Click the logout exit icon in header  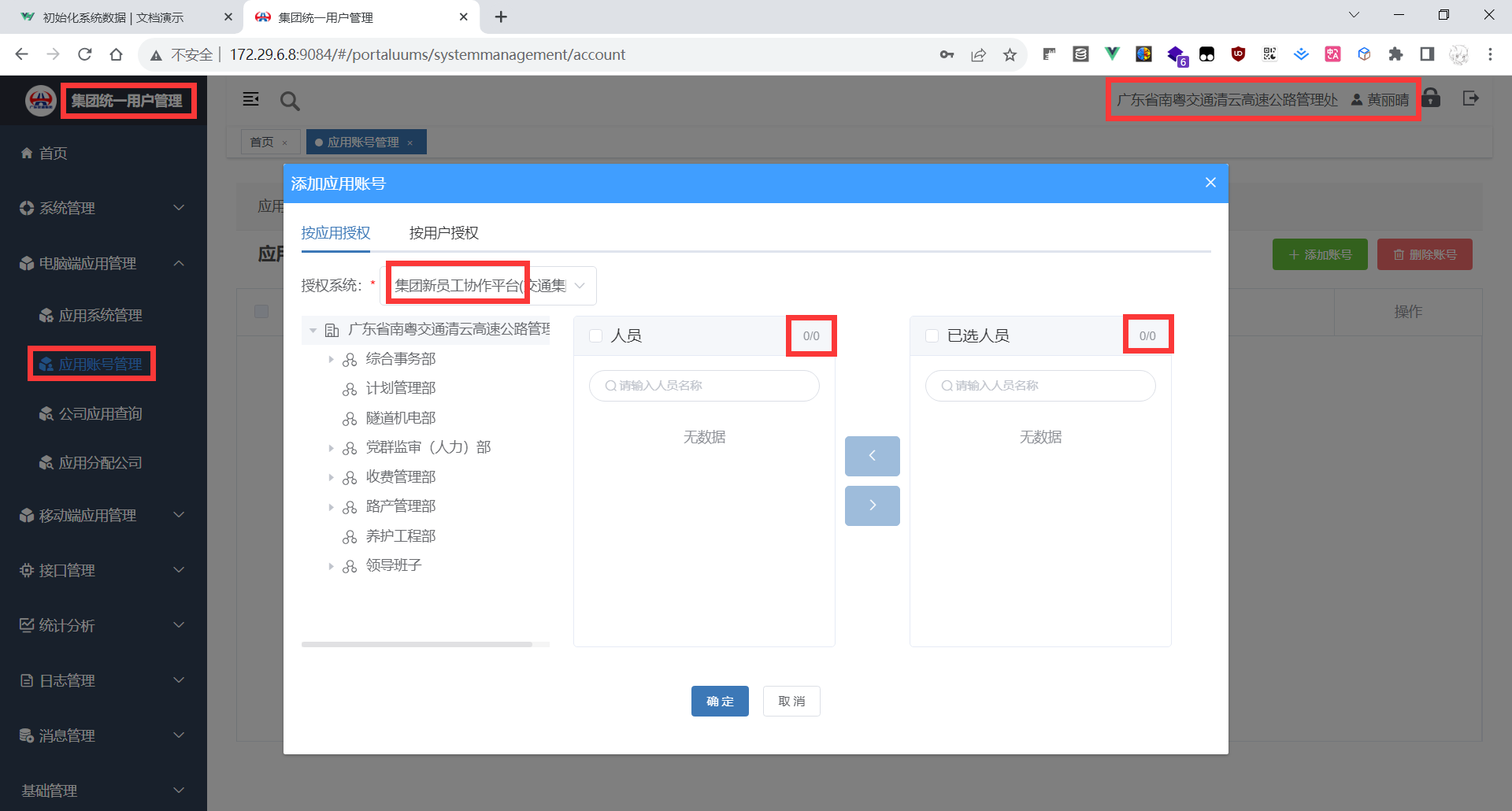tap(1470, 98)
